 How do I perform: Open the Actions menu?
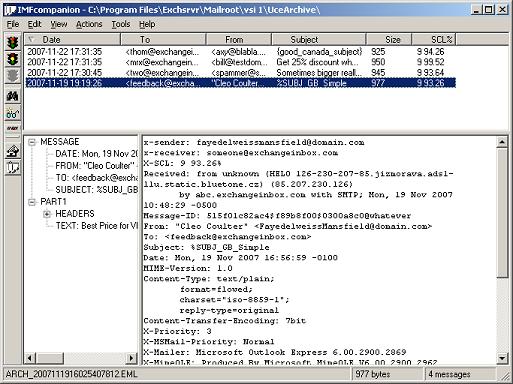coord(89,24)
